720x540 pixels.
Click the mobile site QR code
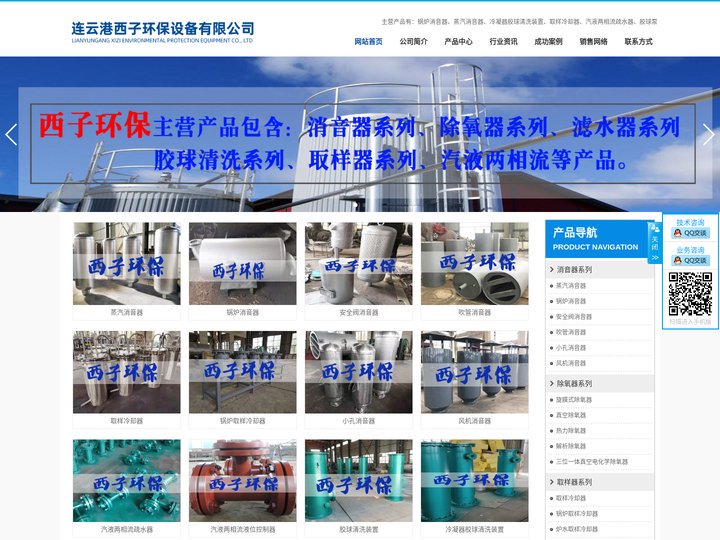(x=690, y=293)
